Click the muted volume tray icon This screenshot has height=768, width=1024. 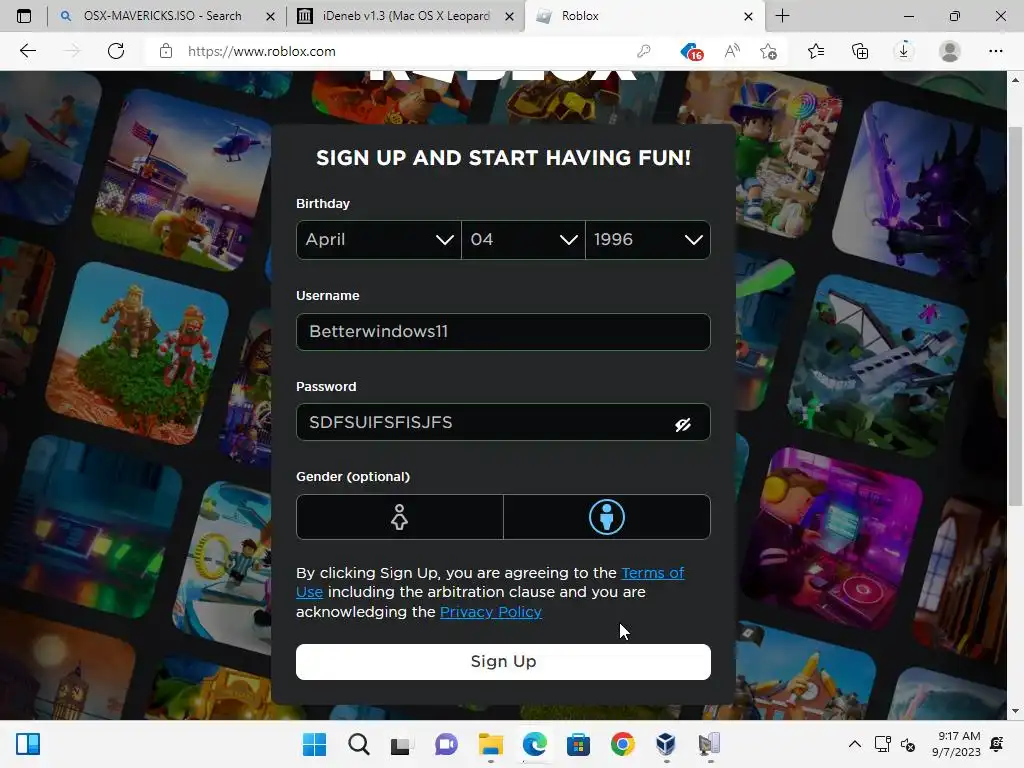tap(908, 744)
